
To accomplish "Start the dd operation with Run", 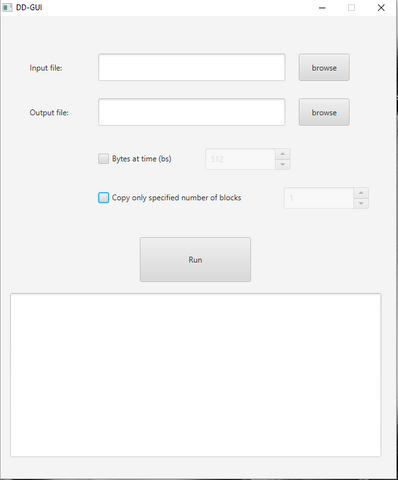I will coord(195,259).
